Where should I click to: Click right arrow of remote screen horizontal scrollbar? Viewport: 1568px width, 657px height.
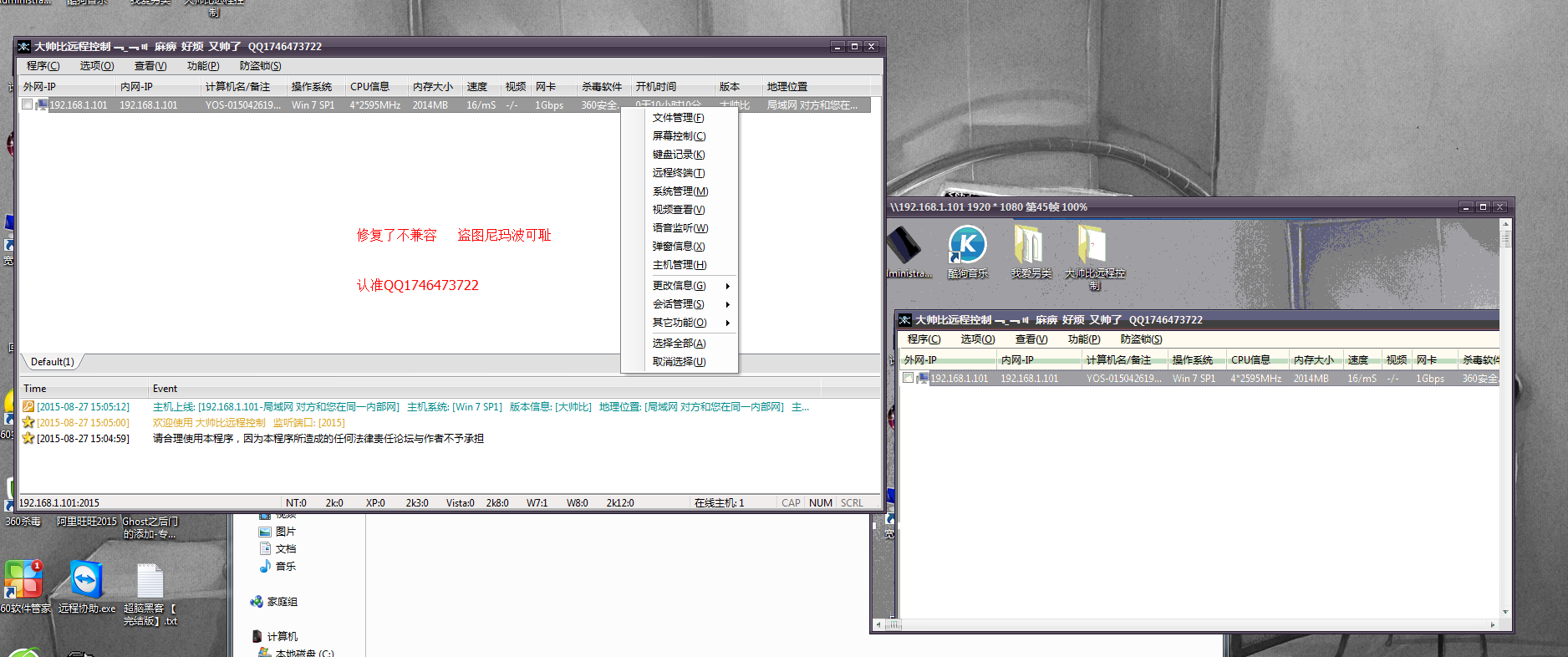[1493, 624]
